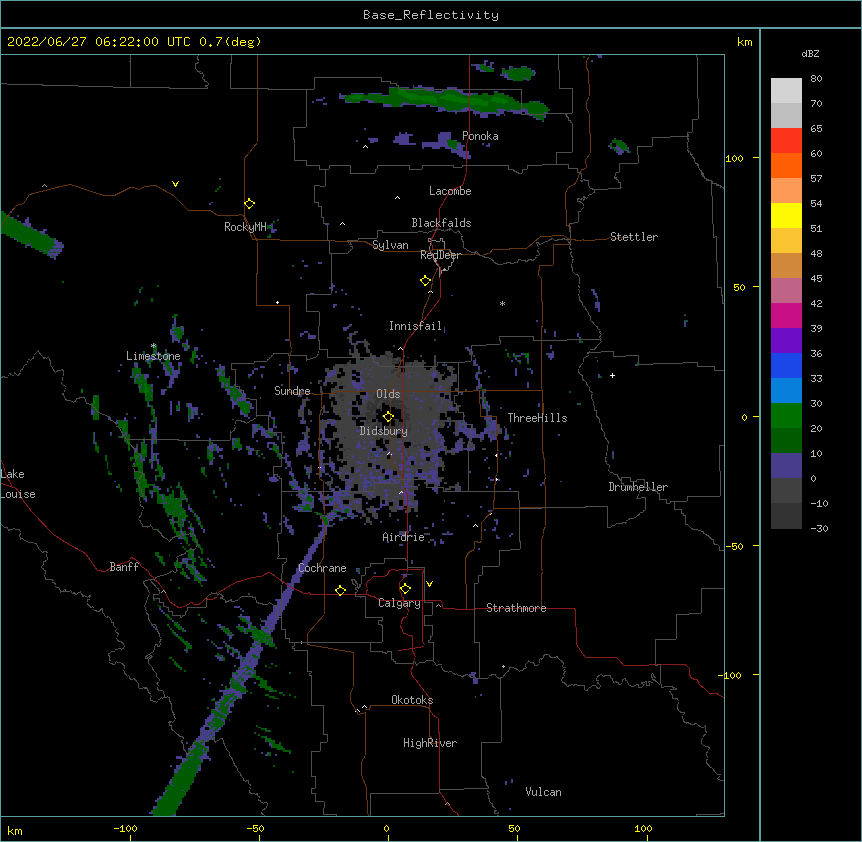Click the Innisfail town label
Viewport: 862px width, 842px height.
coord(415,326)
